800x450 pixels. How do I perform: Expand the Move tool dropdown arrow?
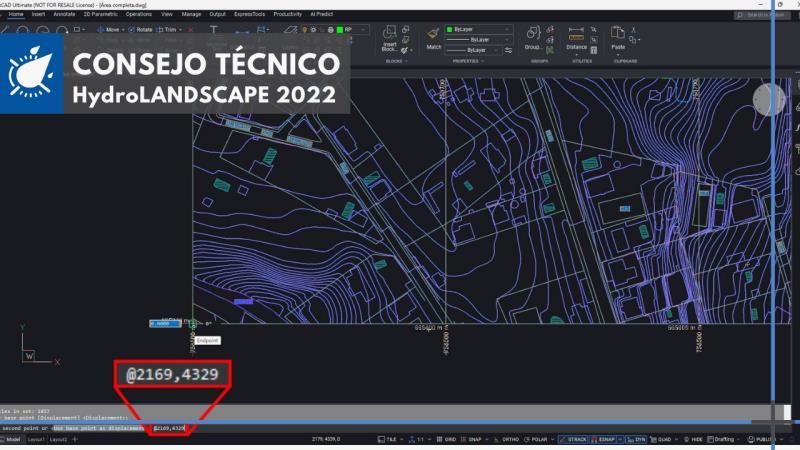(x=123, y=30)
